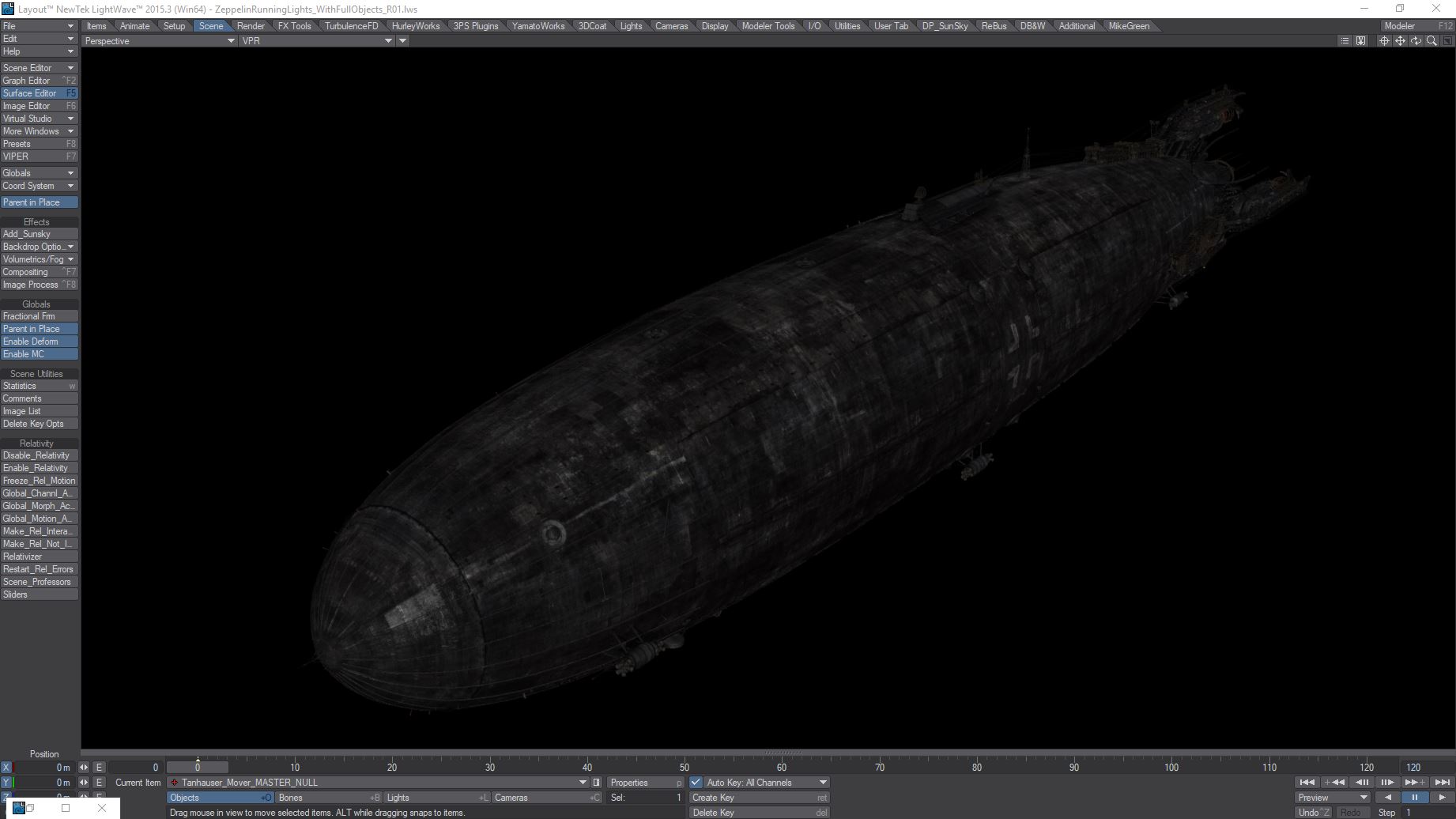Open the TurbulenceFD tab
The width and height of the screenshot is (1456, 819).
tap(351, 26)
